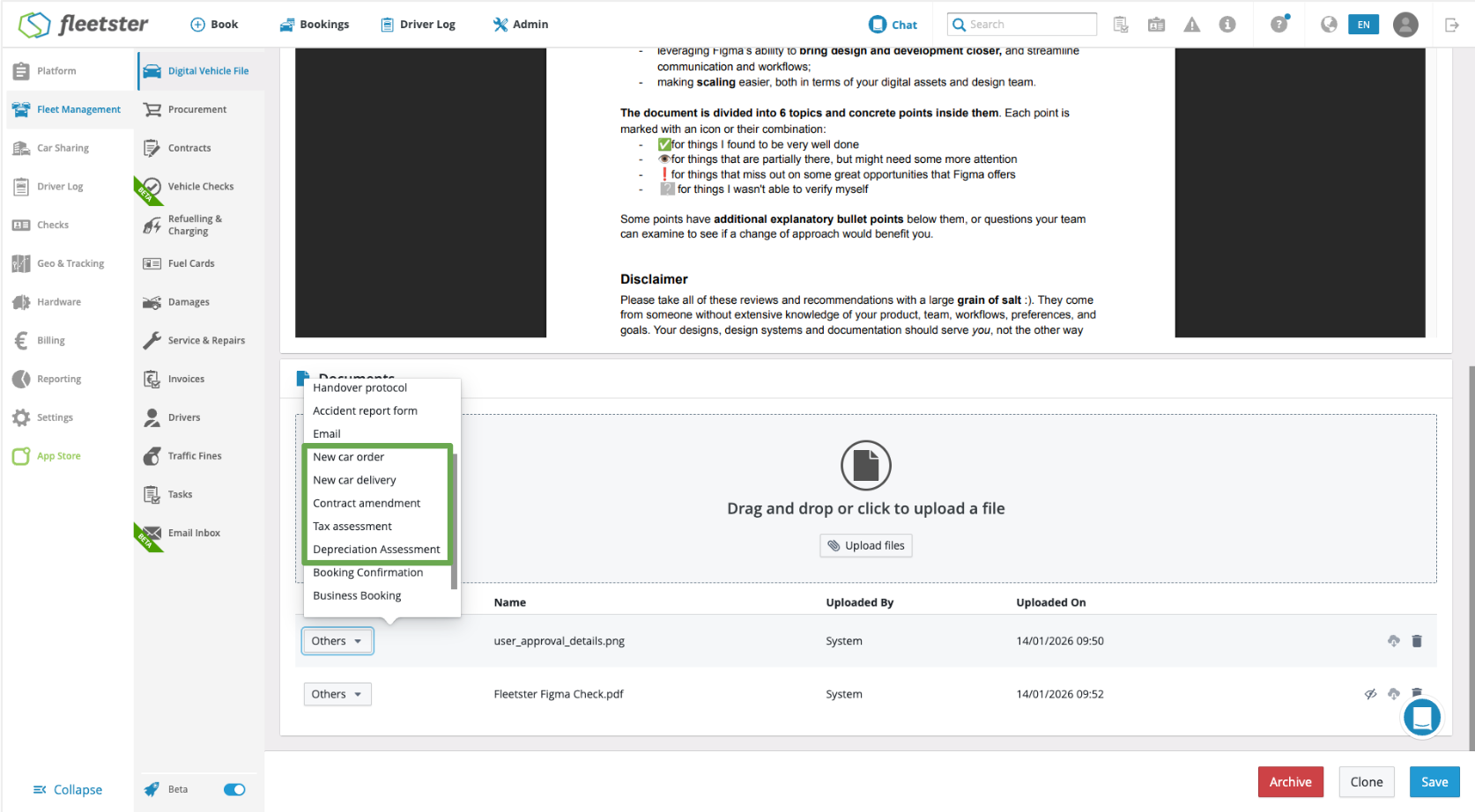Click the header Search field

(x=1022, y=25)
